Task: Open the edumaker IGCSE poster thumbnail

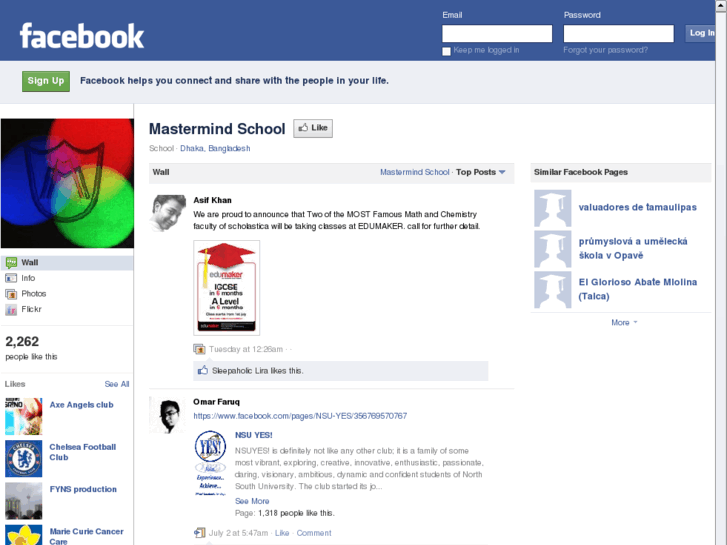Action: click(x=227, y=288)
